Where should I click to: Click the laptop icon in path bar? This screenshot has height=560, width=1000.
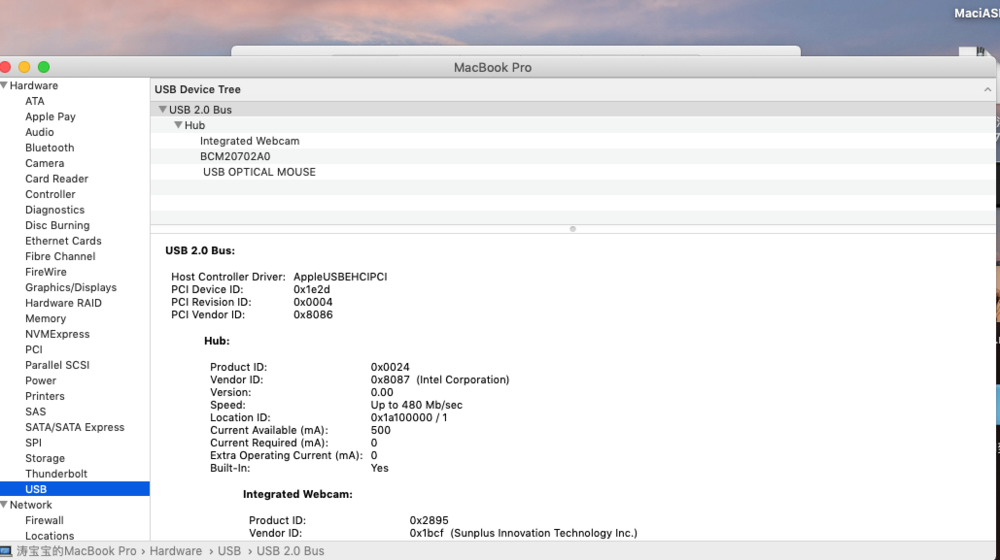(7, 551)
